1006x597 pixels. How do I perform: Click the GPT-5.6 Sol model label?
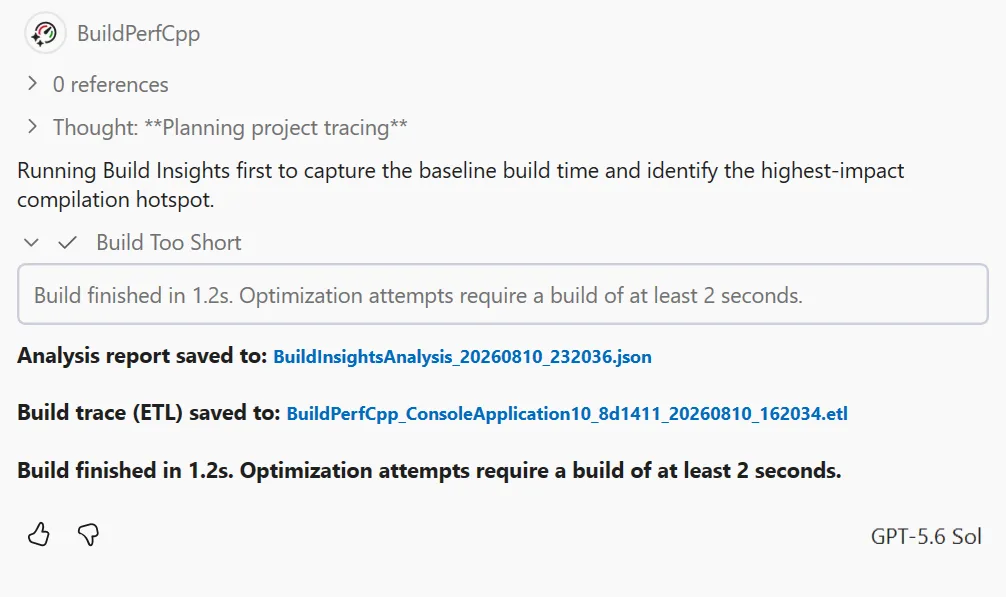coord(926,536)
